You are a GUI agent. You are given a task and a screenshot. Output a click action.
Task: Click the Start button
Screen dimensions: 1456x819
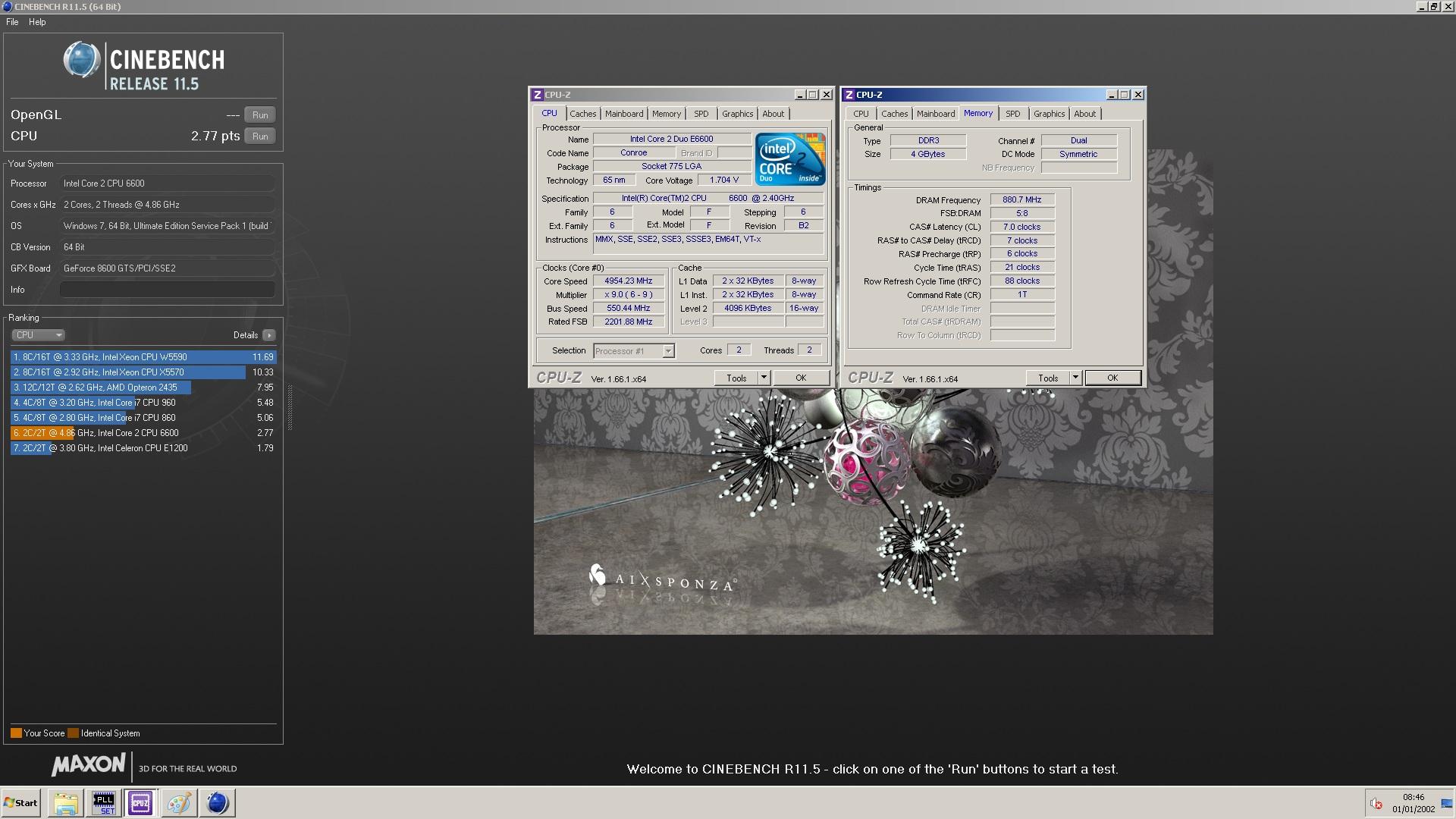click(20, 803)
